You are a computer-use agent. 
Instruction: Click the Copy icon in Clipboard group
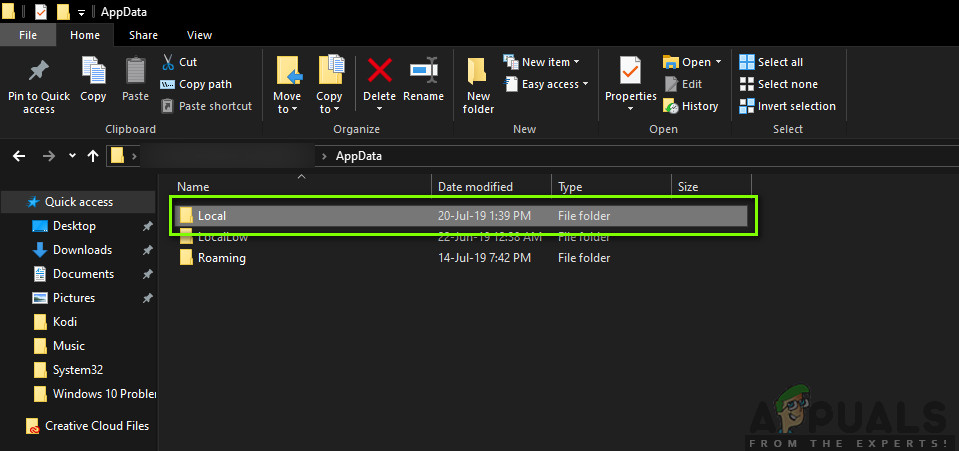pyautogui.click(x=94, y=70)
